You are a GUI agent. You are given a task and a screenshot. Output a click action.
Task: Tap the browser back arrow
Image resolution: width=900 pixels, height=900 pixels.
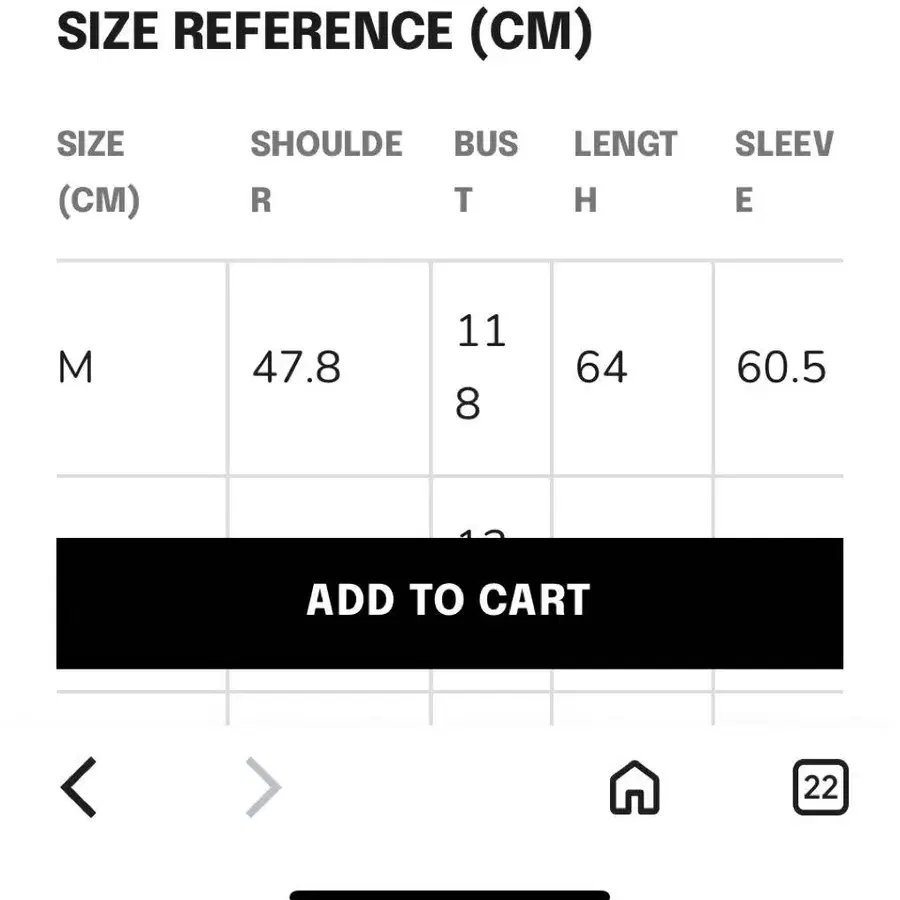click(x=79, y=787)
